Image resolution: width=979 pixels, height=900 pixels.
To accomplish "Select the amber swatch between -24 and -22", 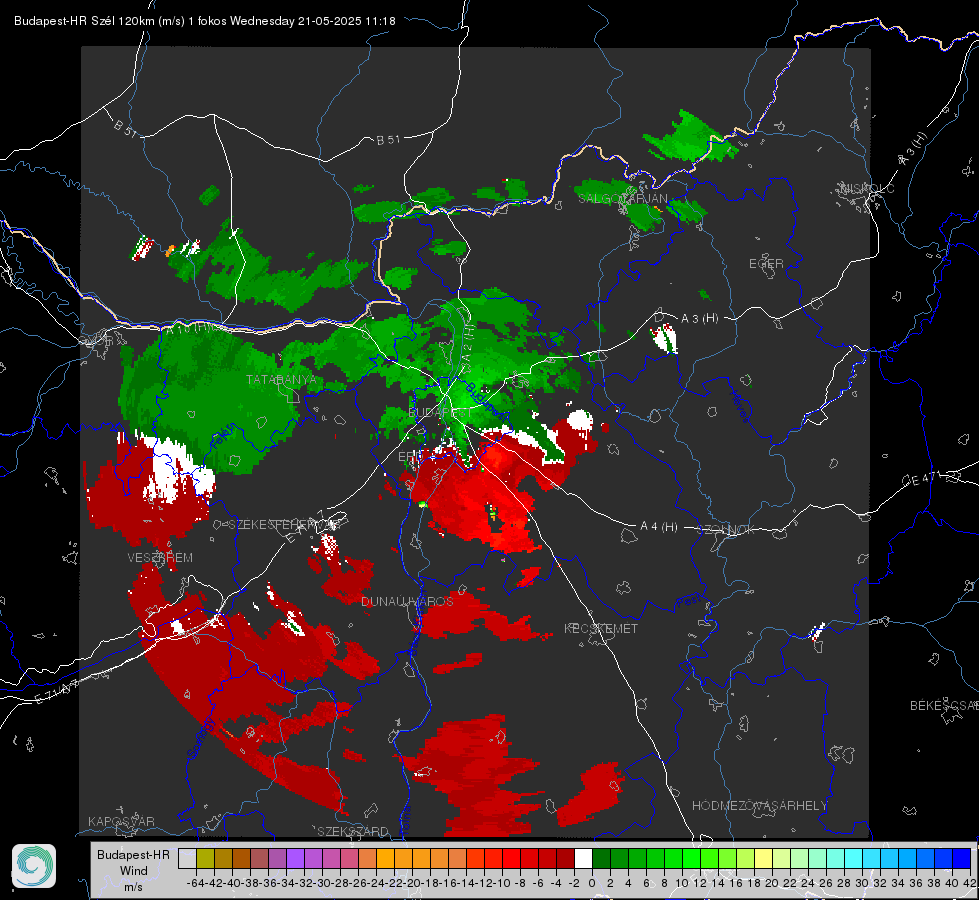I will click(385, 858).
